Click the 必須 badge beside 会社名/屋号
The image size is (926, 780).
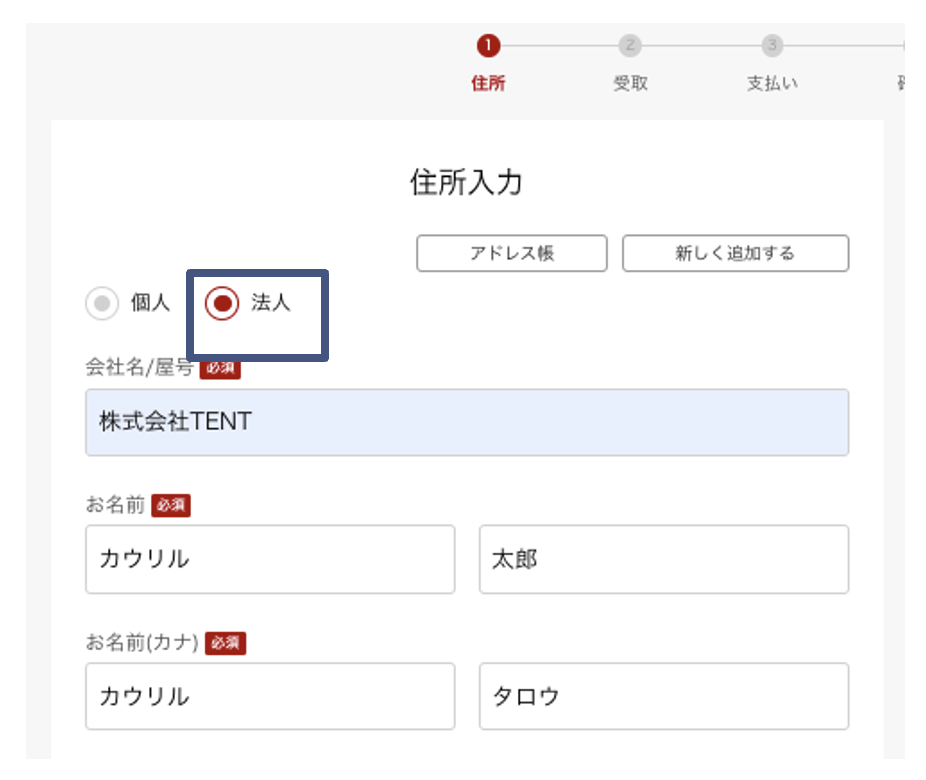220,369
